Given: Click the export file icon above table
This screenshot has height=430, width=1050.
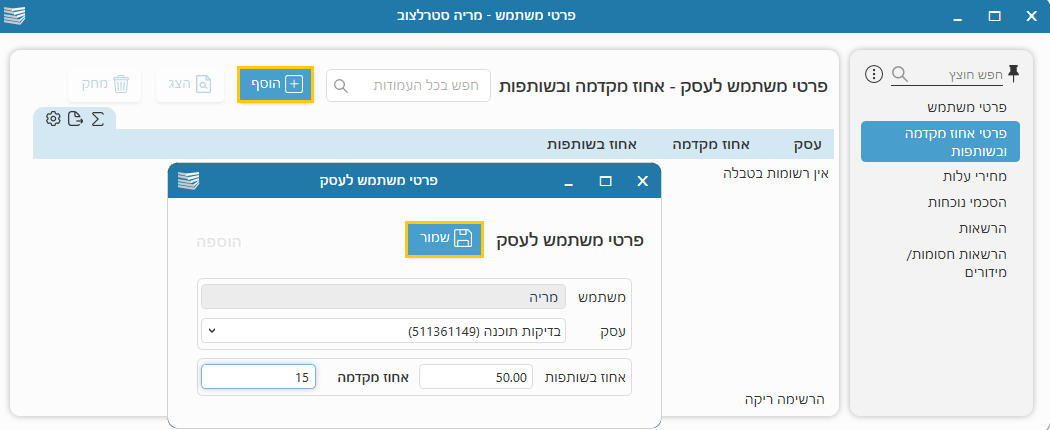Looking at the screenshot, I should coord(75,119).
